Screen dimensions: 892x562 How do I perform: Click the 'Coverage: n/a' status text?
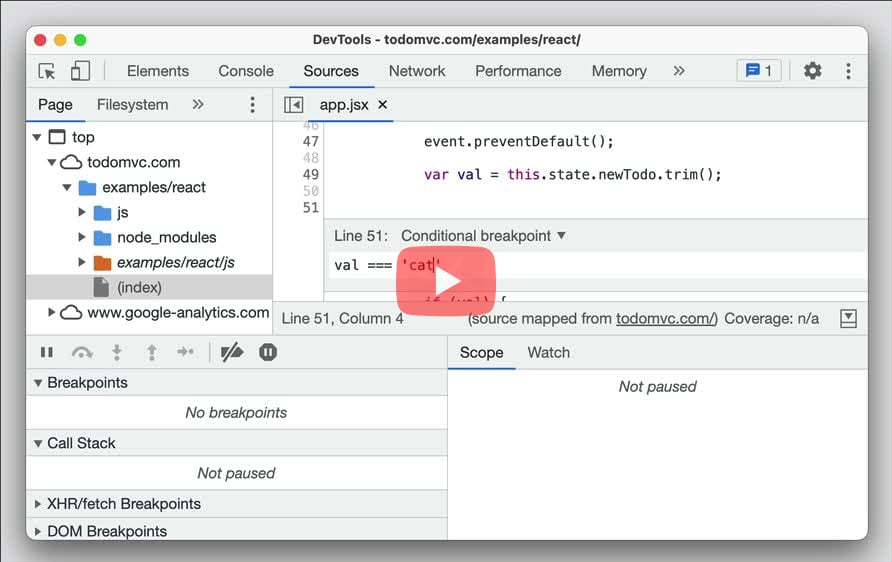tap(771, 319)
